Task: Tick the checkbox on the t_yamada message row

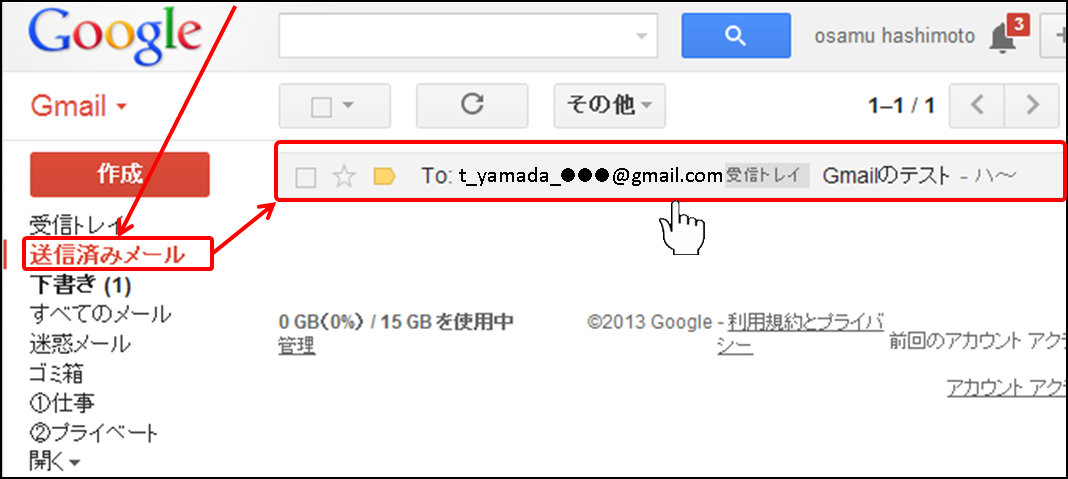Action: point(306,178)
